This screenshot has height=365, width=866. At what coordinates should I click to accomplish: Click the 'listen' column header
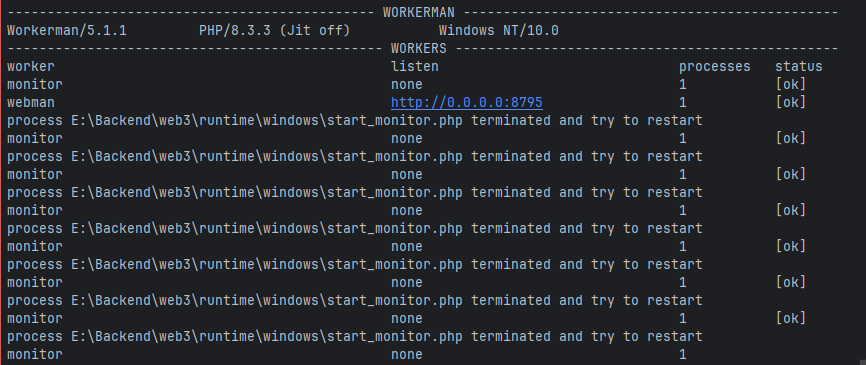[415, 67]
